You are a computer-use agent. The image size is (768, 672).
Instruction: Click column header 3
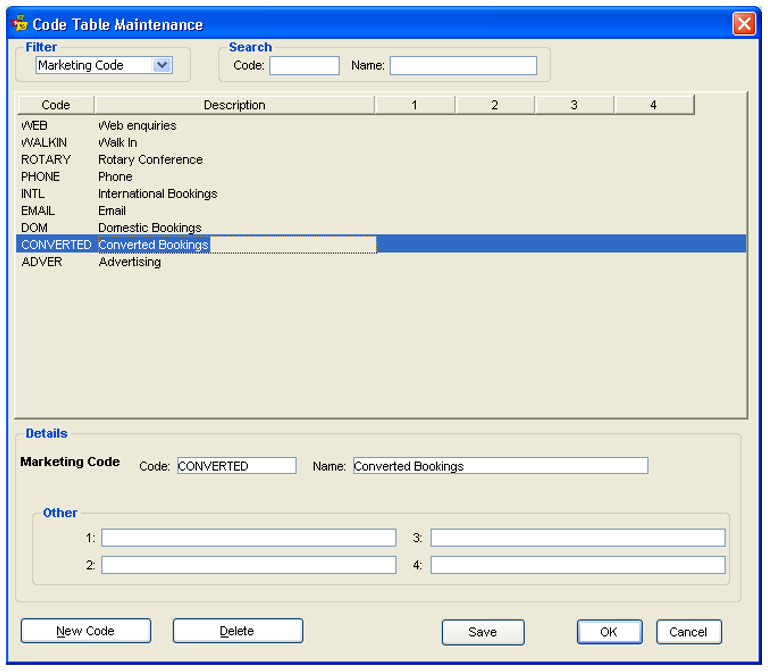(574, 105)
